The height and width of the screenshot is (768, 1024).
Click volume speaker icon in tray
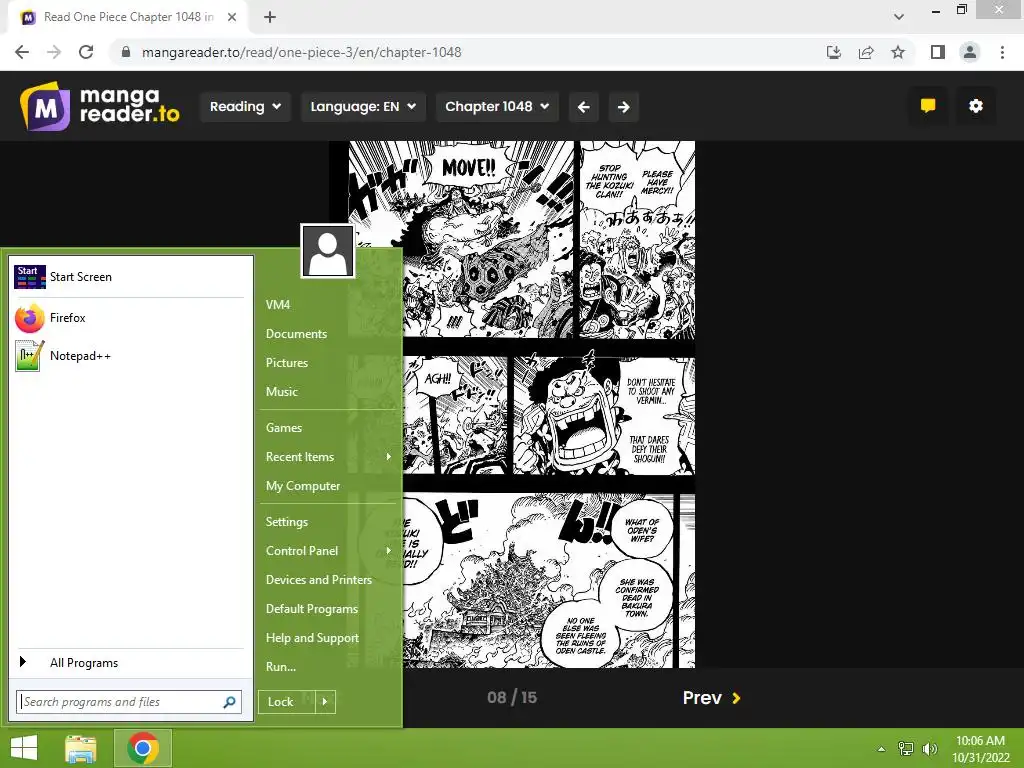[x=929, y=749]
